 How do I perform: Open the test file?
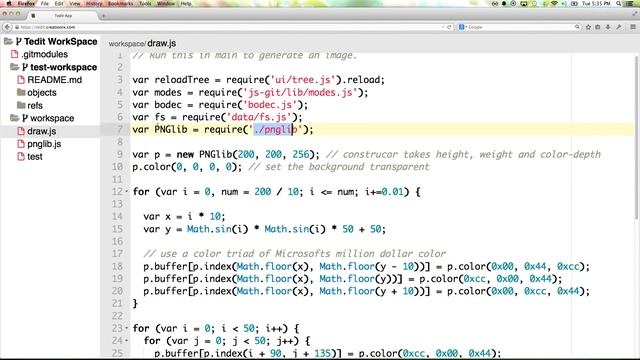point(35,156)
